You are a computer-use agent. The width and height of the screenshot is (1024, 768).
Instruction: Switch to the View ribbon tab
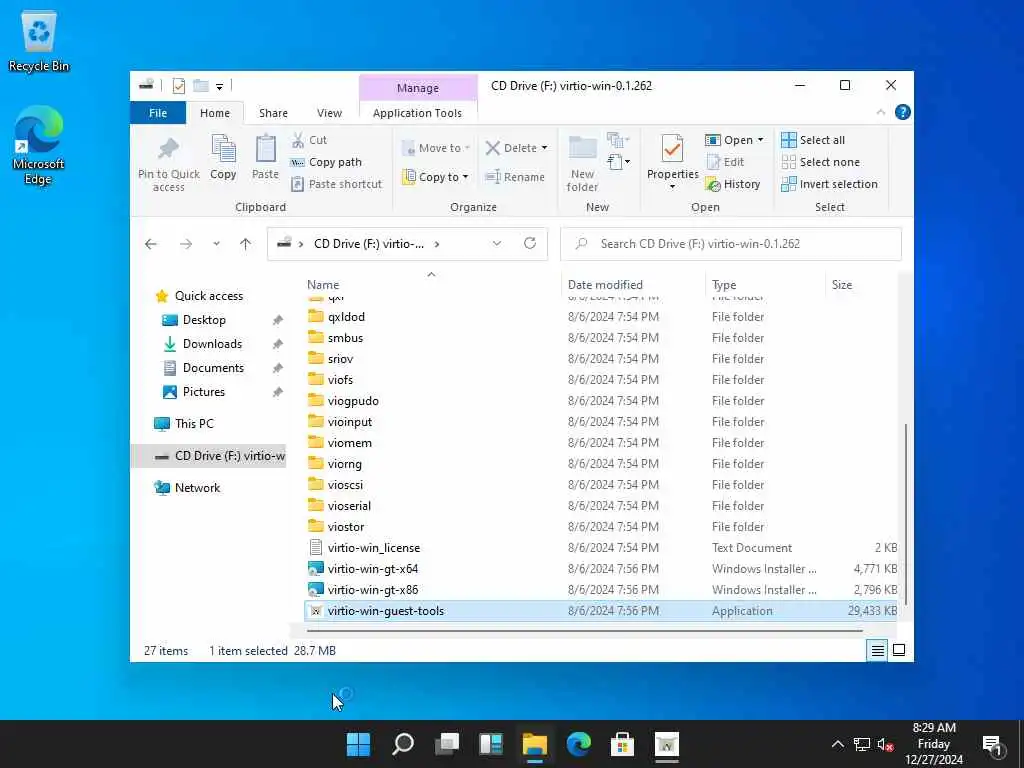point(329,113)
